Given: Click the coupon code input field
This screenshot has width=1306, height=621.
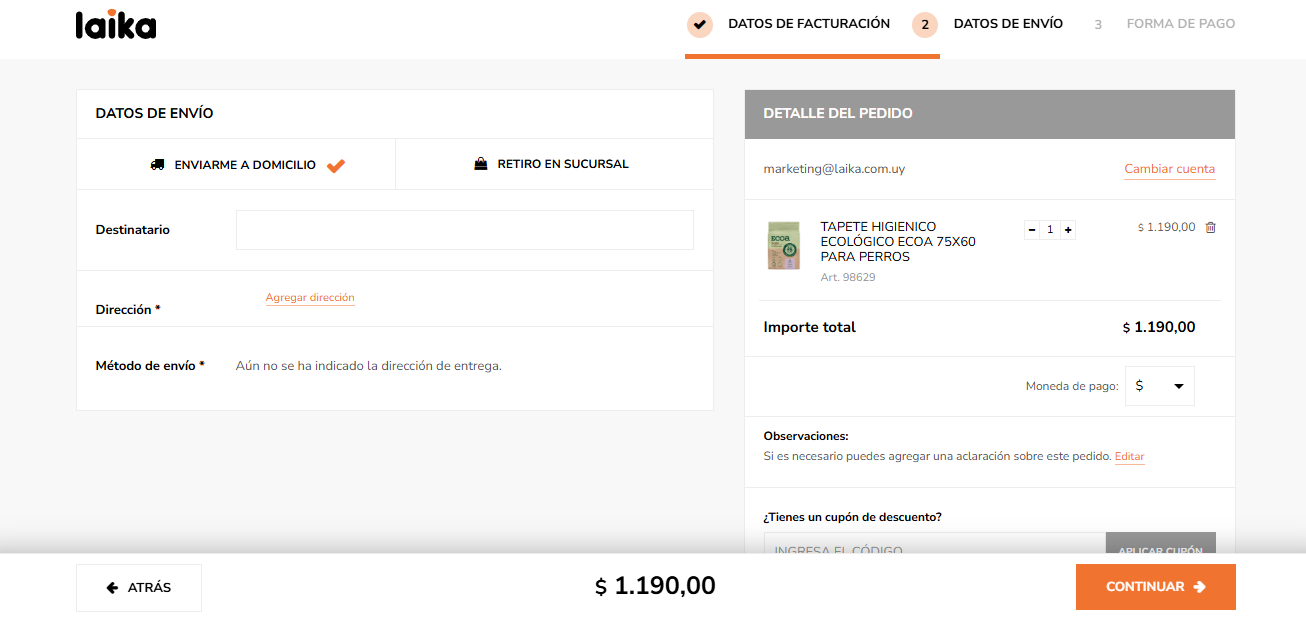Looking at the screenshot, I should 934,545.
